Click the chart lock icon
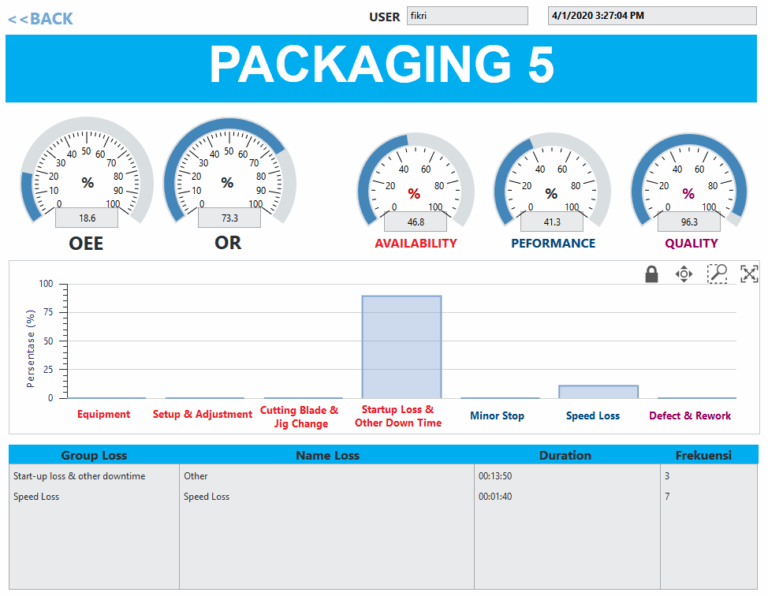Image resolution: width=768 pixels, height=596 pixels. [651, 274]
